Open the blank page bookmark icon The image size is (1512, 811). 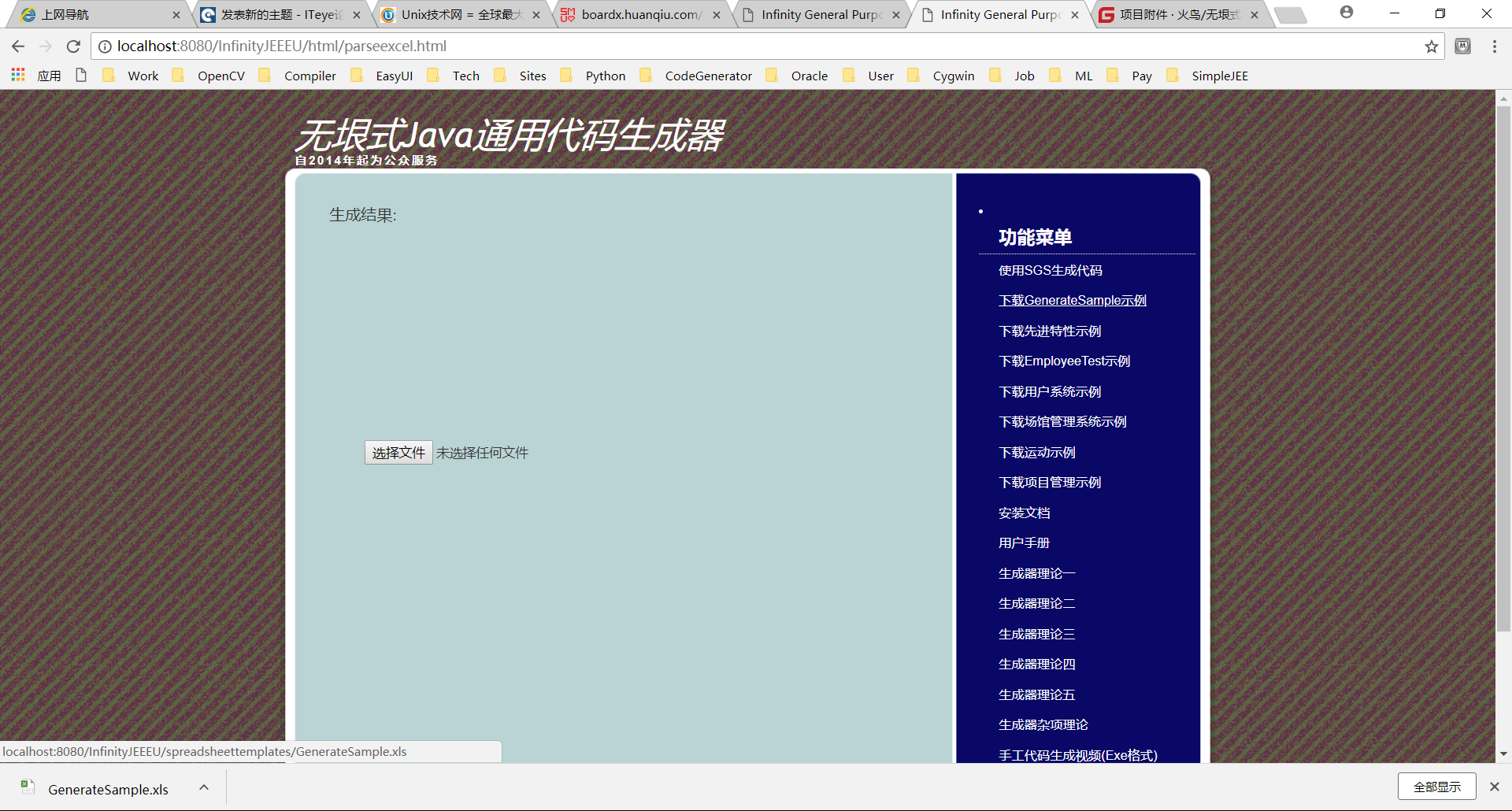(x=81, y=76)
